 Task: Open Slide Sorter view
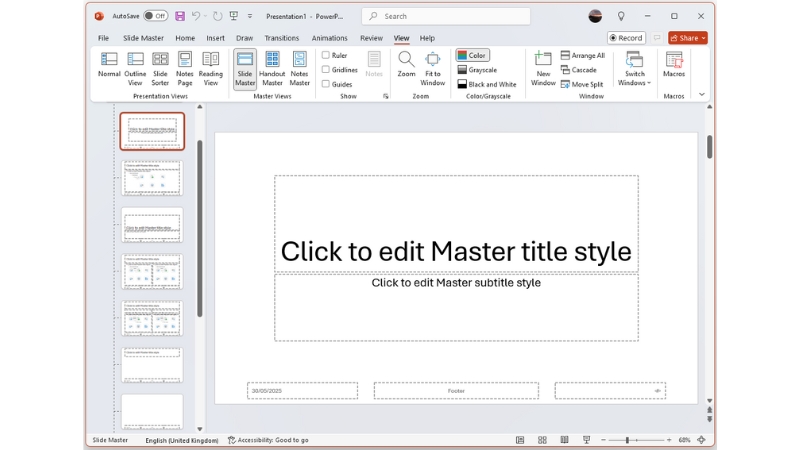160,69
